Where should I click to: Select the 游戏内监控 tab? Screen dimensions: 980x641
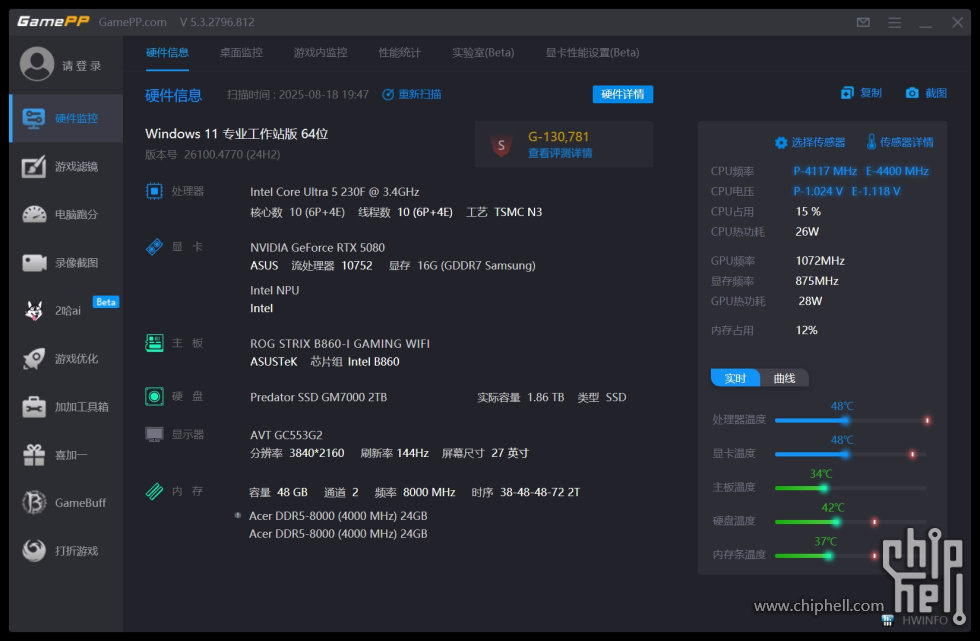point(321,52)
